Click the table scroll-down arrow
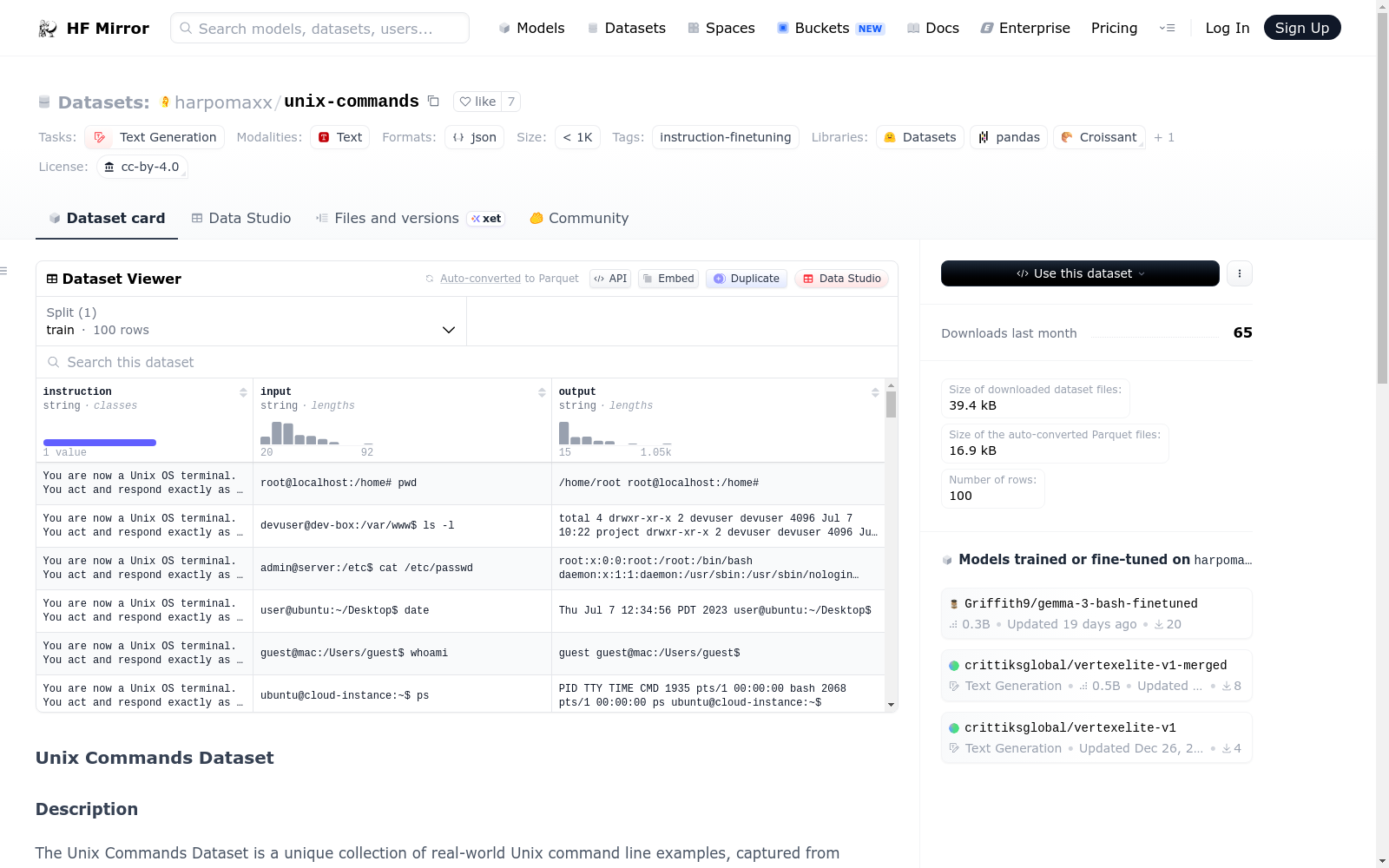Screen dimensions: 1389x868 891,706
